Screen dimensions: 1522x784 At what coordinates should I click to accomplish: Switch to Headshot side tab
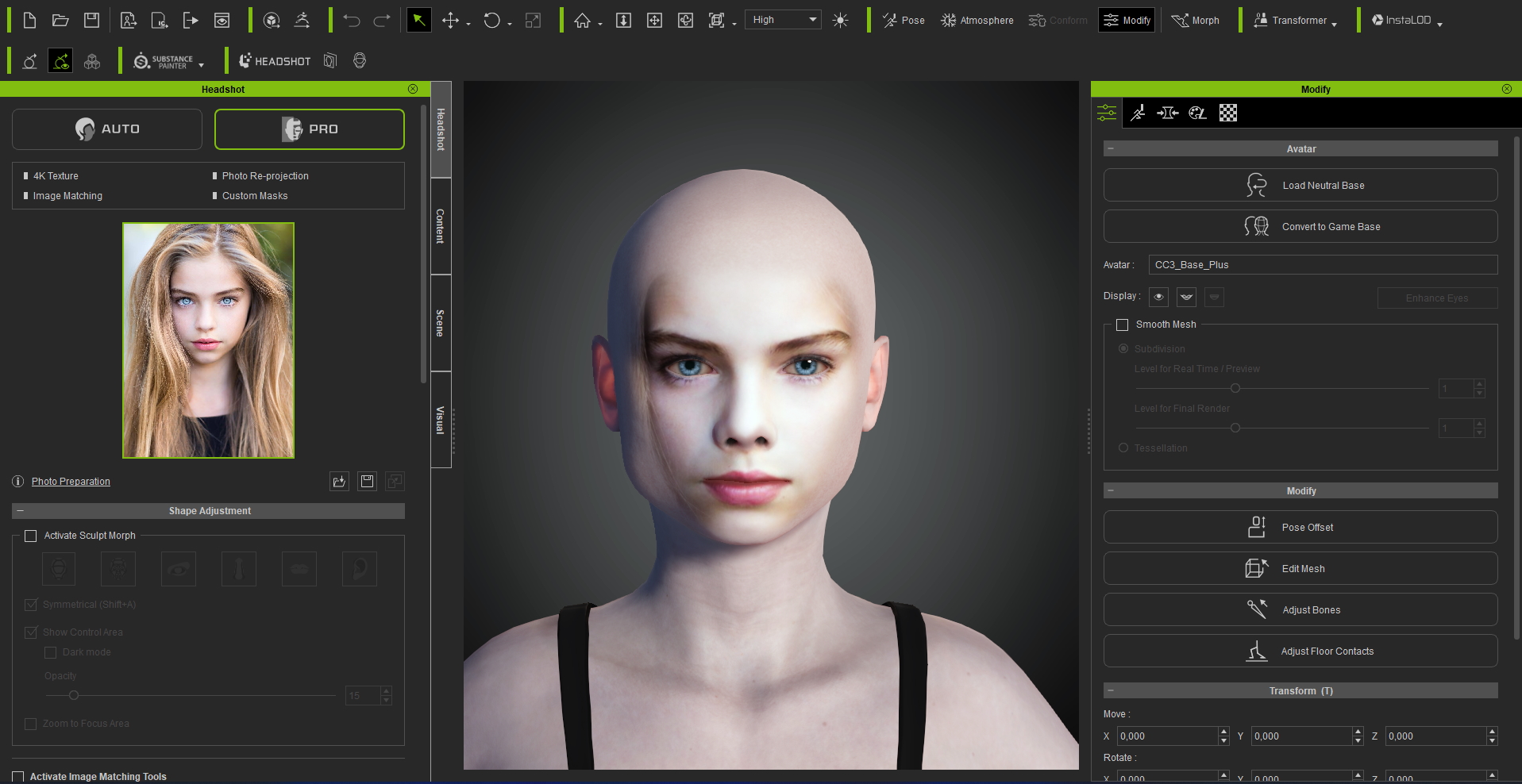[x=441, y=129]
